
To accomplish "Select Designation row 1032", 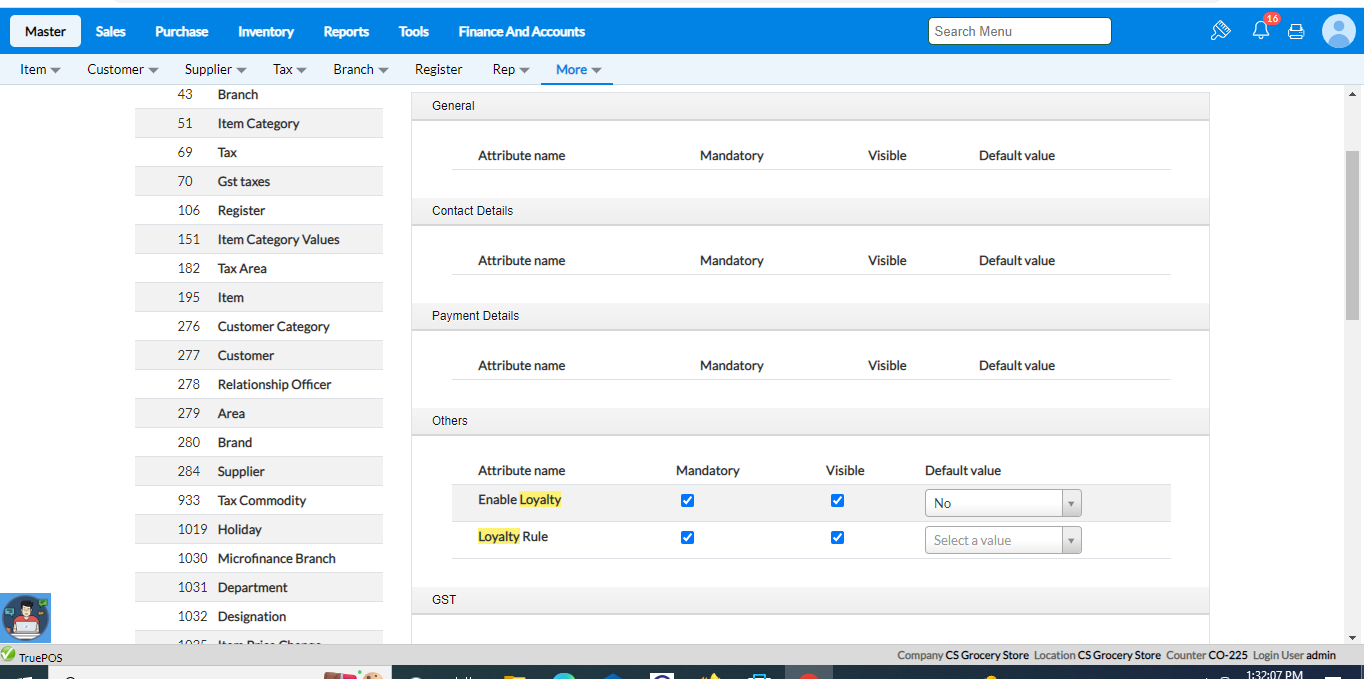I will [x=259, y=616].
